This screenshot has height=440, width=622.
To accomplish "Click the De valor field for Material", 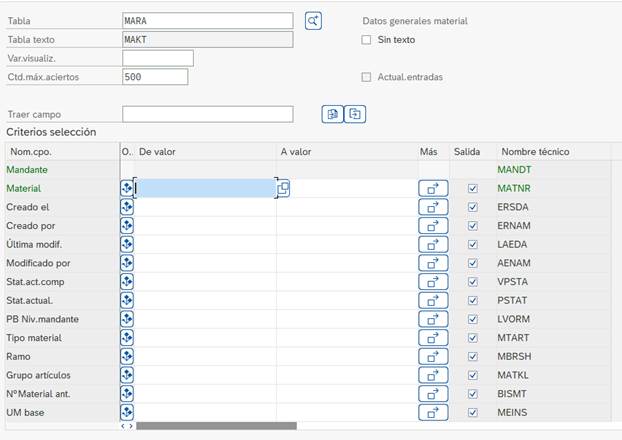I will [205, 188].
